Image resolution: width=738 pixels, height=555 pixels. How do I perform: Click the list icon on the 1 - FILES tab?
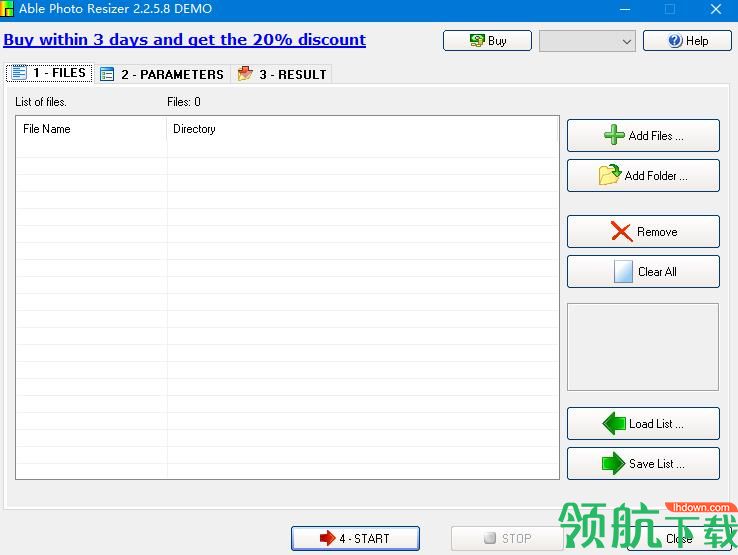coord(19,73)
